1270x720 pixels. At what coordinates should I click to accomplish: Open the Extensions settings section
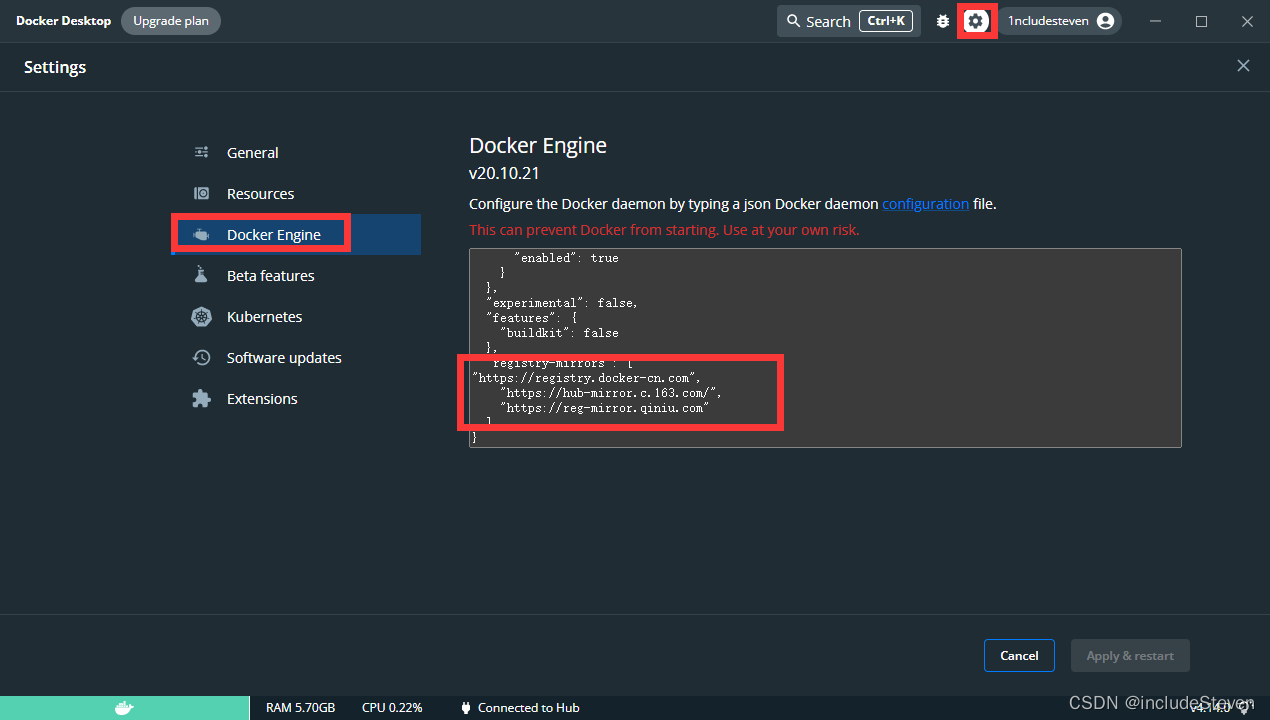click(x=296, y=399)
